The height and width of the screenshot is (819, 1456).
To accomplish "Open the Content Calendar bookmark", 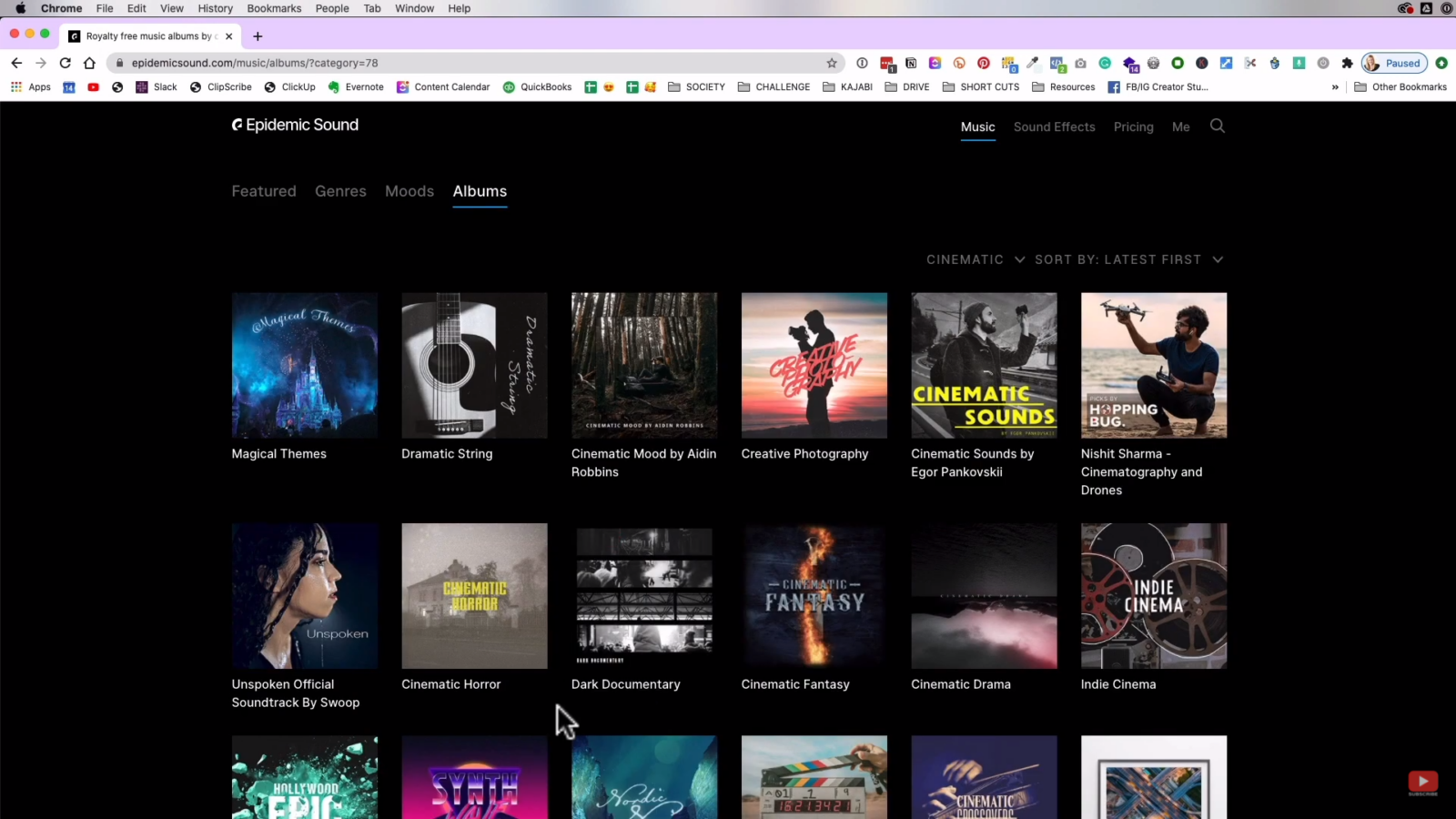I will (x=443, y=86).
